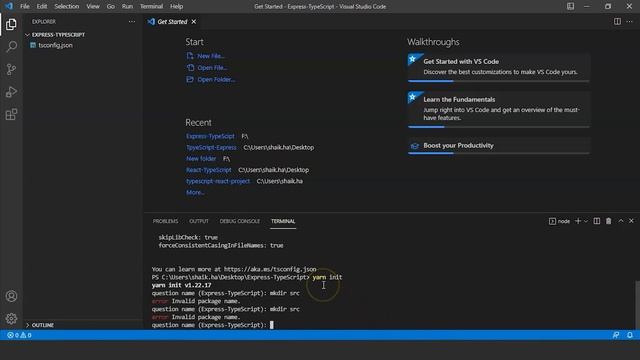The height and width of the screenshot is (360, 640).
Task: Split the terminal panel
Action: coord(597,221)
